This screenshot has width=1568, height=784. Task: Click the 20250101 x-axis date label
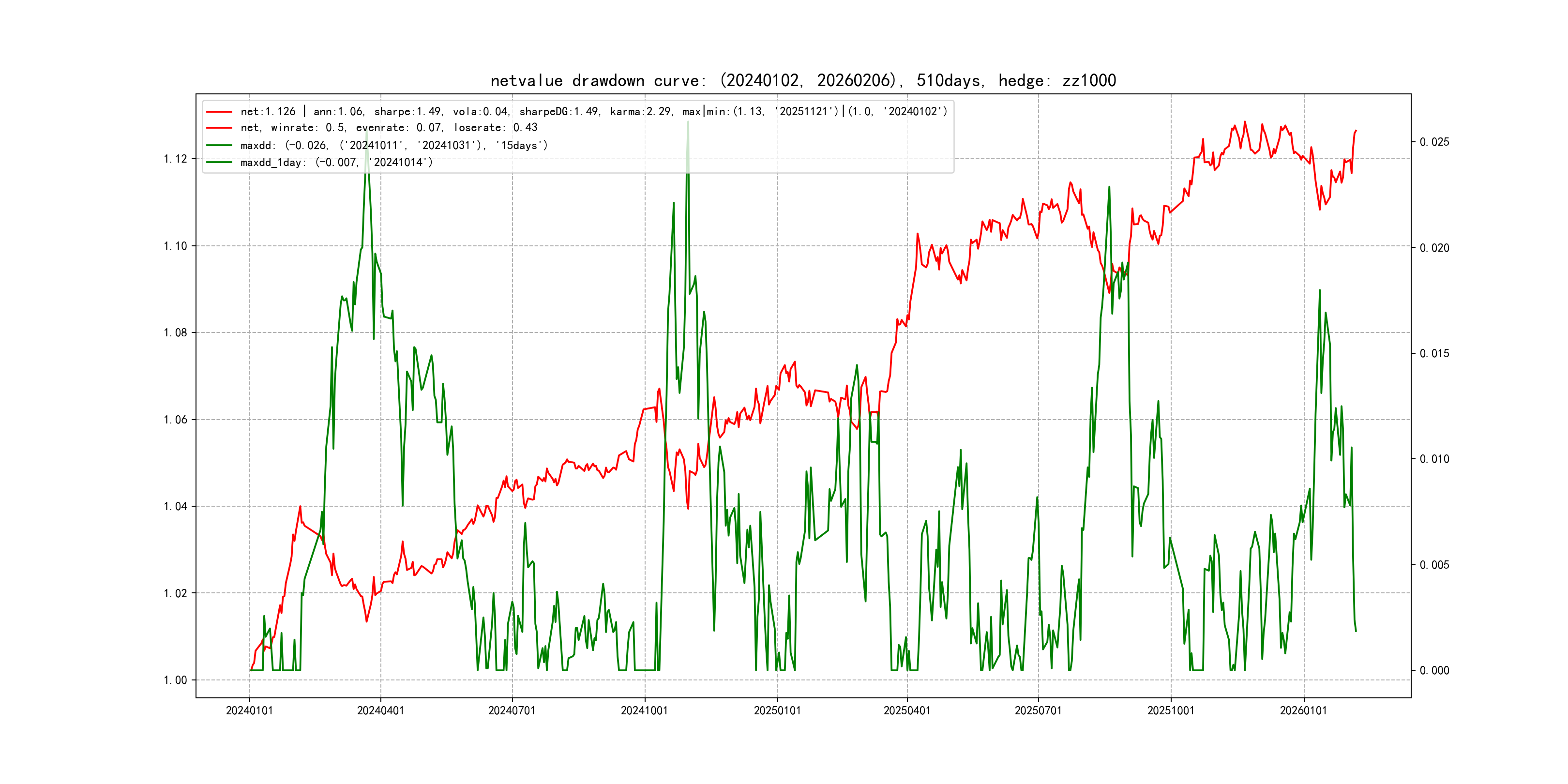(x=777, y=711)
